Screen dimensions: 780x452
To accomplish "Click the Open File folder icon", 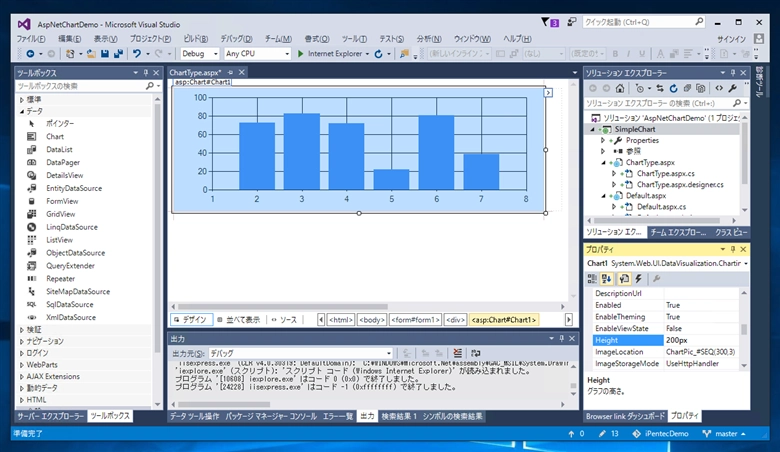I will point(91,54).
